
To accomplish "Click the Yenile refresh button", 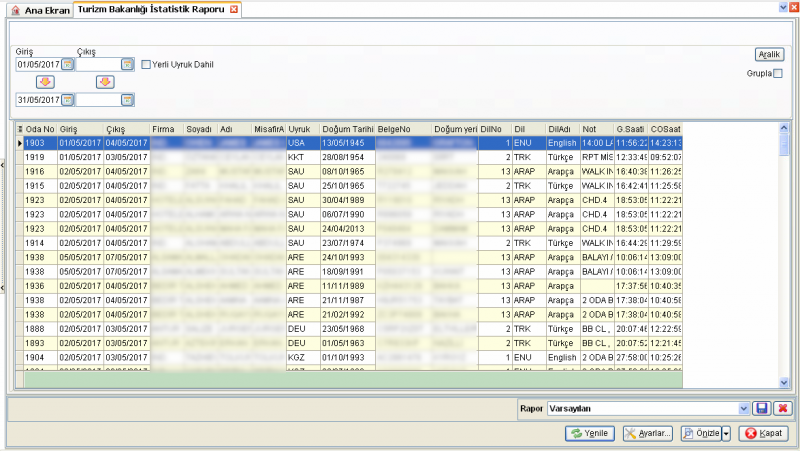I will (590, 433).
